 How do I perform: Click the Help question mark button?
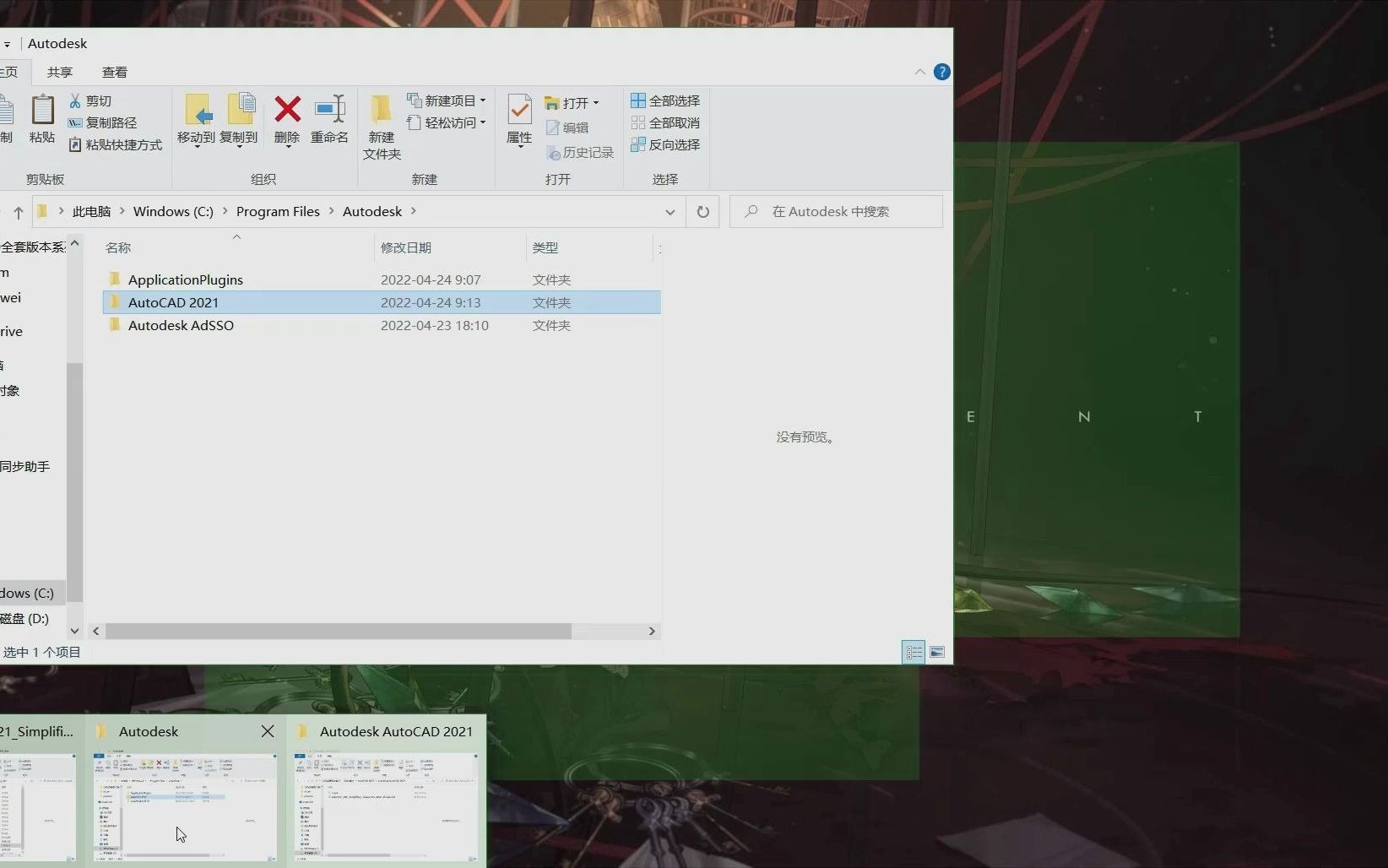click(x=942, y=71)
